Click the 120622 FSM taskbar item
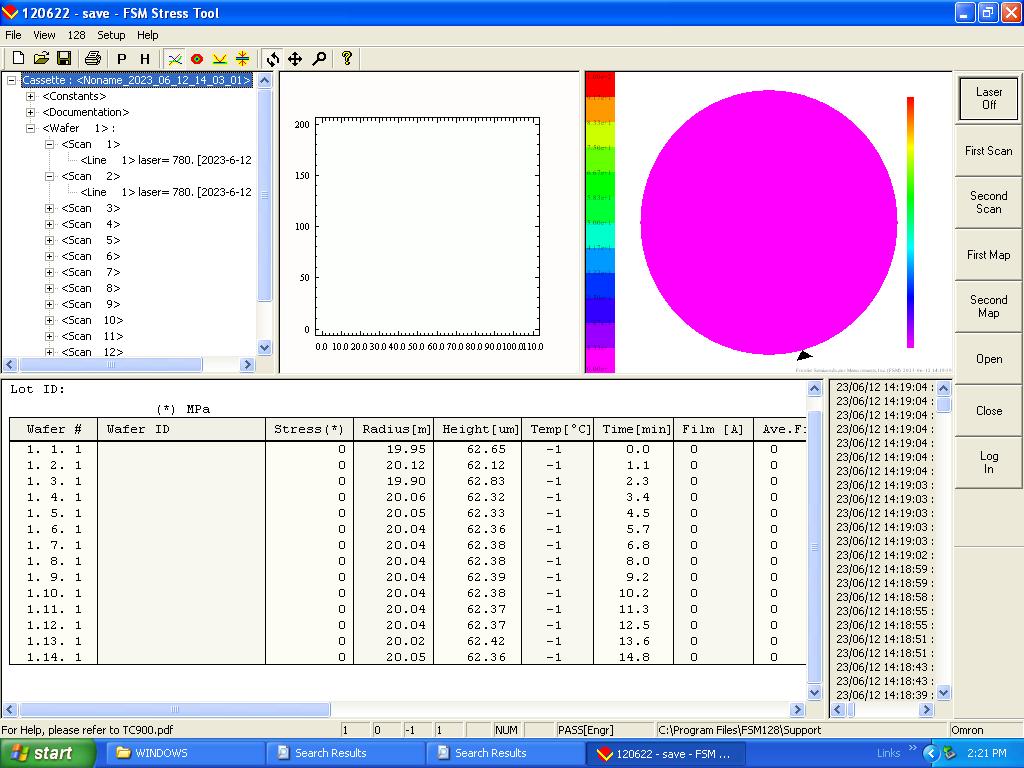This screenshot has height=768, width=1024. (x=665, y=754)
